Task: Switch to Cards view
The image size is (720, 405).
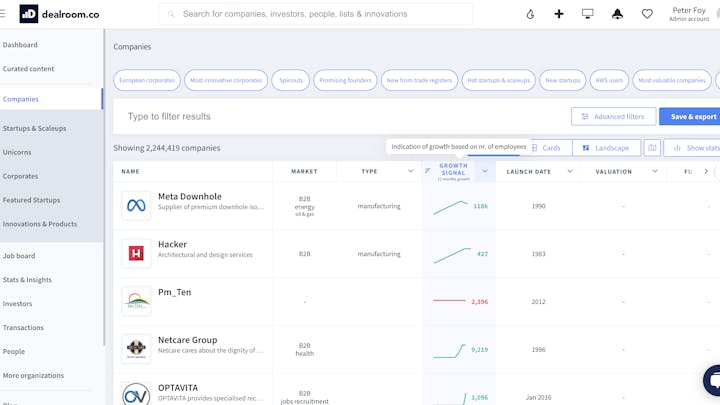Action: (x=545, y=148)
